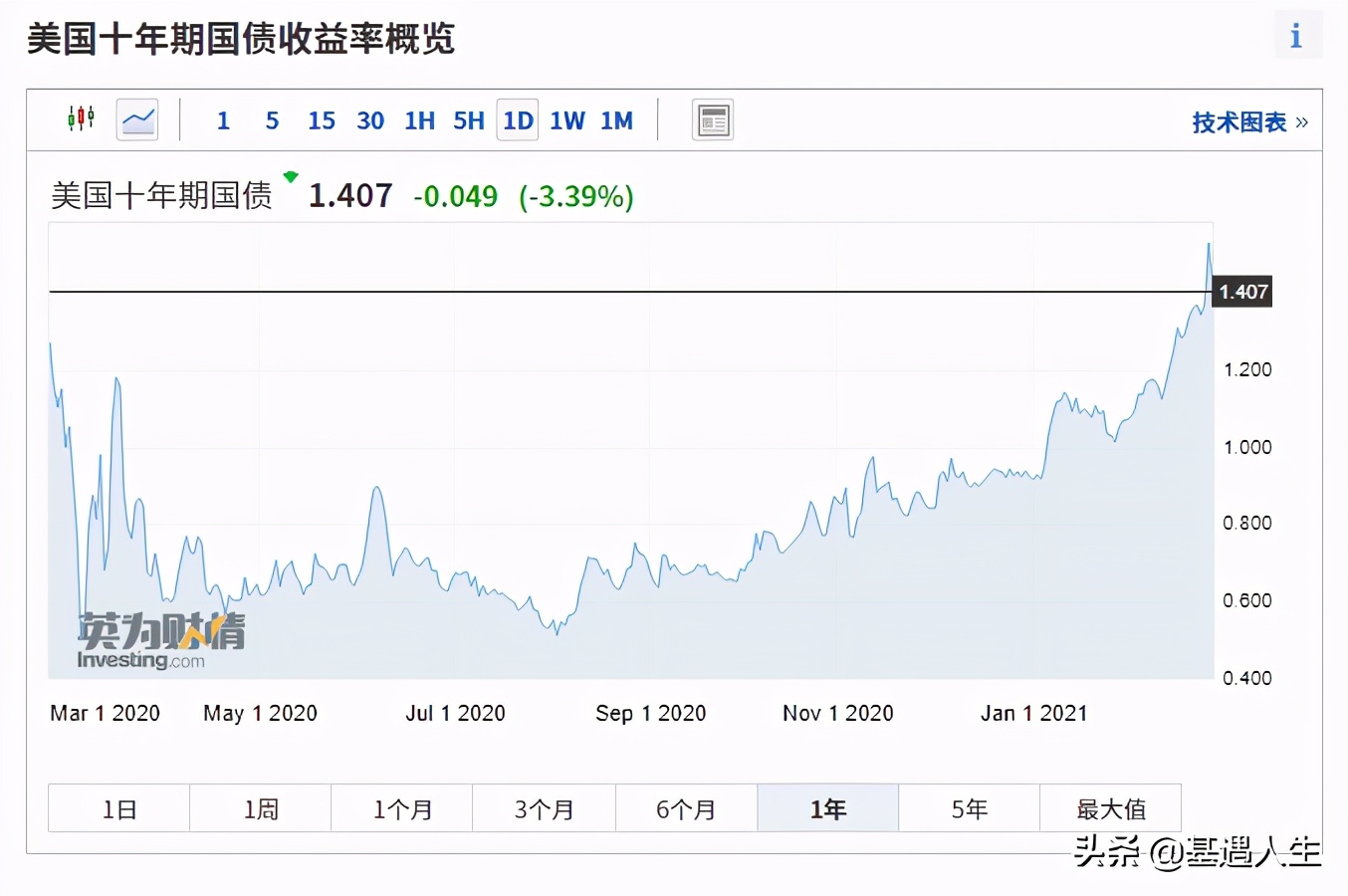Open the news panel icon beside timeframes

713,118
